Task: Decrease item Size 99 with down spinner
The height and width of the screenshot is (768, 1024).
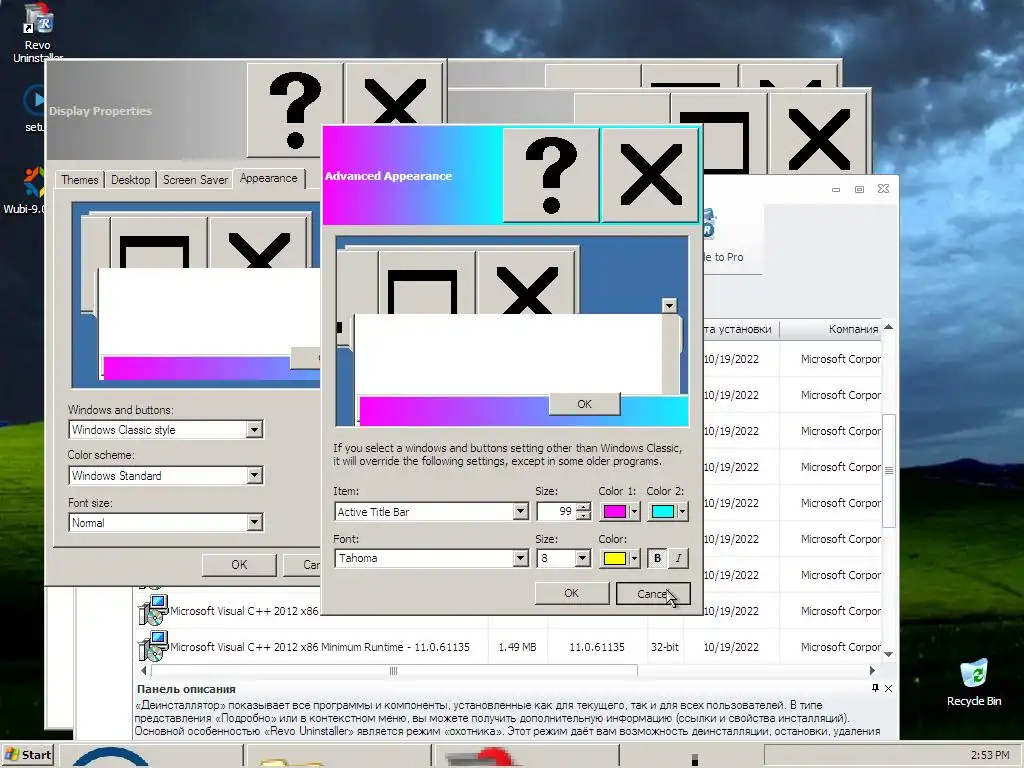Action: pos(583,516)
